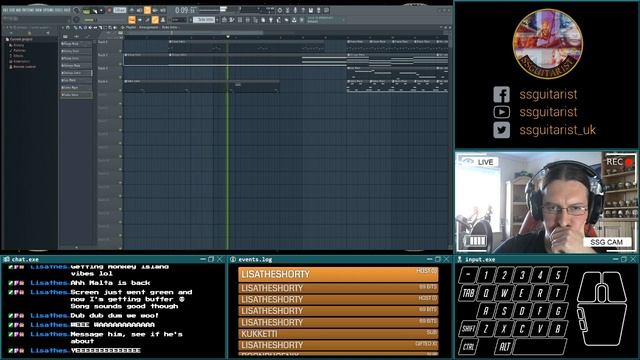Collapse the Current project browser folder
Image resolution: width=640 pixels, height=360 pixels.
coord(20,39)
